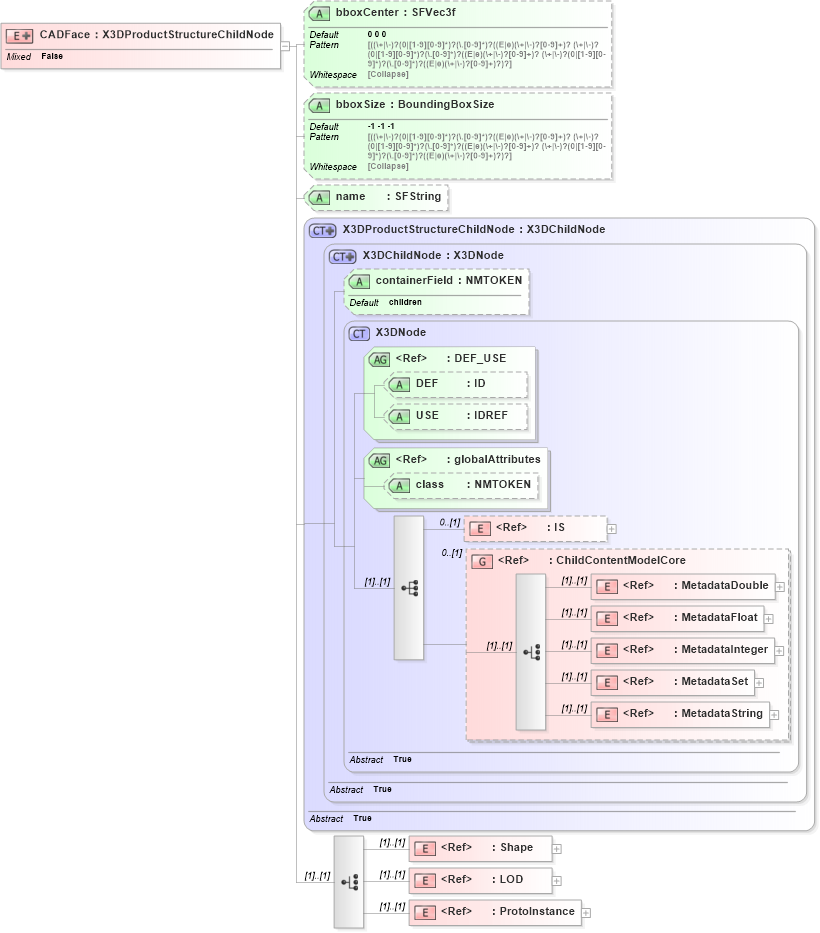Click the X3DChildNode complex type CT icon

(343, 256)
